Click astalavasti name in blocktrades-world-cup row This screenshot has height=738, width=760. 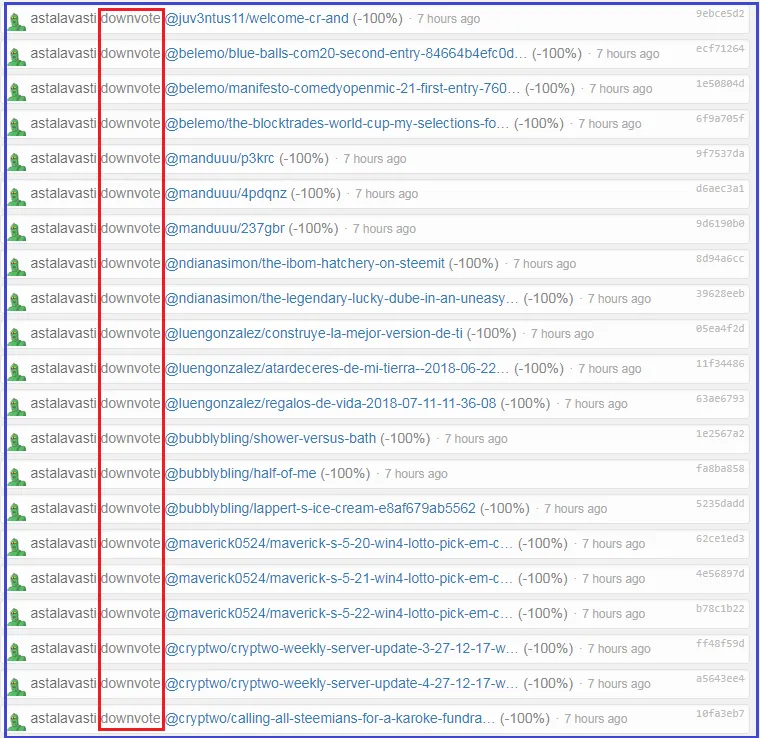pyautogui.click(x=63, y=123)
